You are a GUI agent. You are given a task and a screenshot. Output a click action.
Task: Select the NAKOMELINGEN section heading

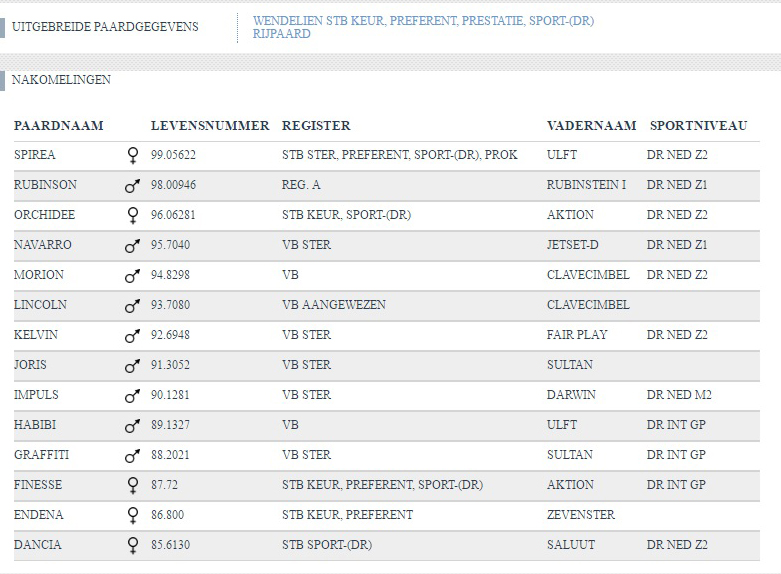pos(61,80)
